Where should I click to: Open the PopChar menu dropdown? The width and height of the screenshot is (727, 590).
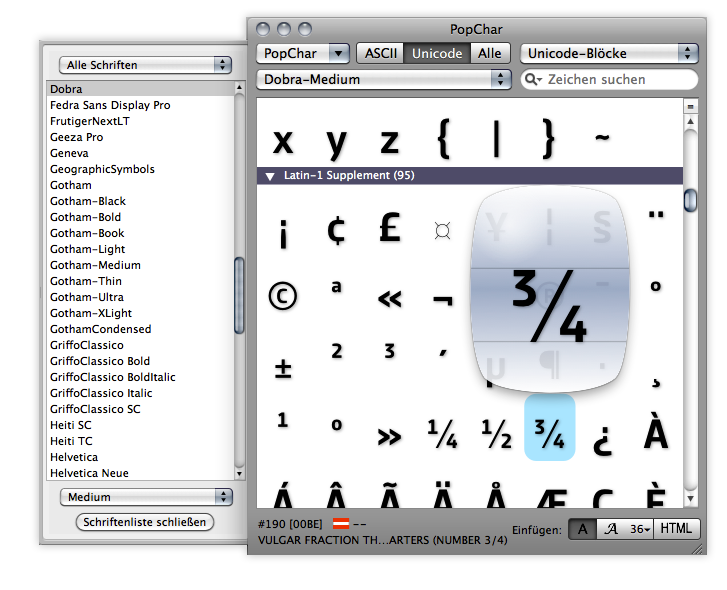(303, 53)
